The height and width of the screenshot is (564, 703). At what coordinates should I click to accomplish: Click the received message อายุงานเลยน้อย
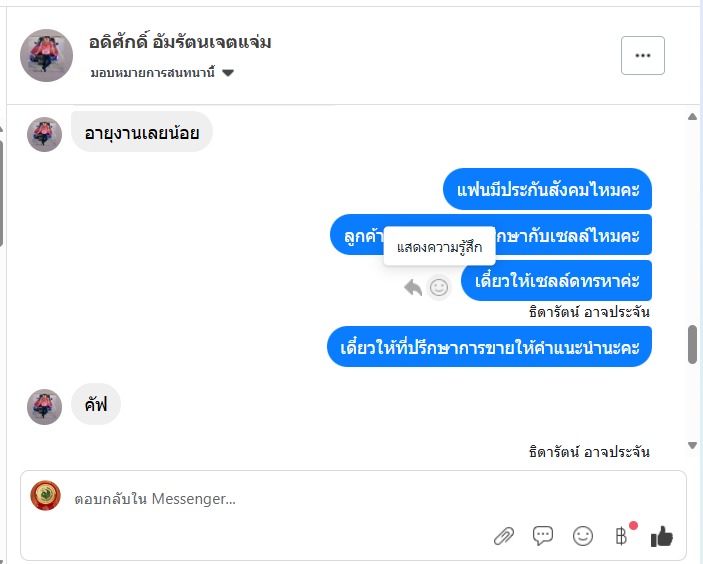(141, 132)
